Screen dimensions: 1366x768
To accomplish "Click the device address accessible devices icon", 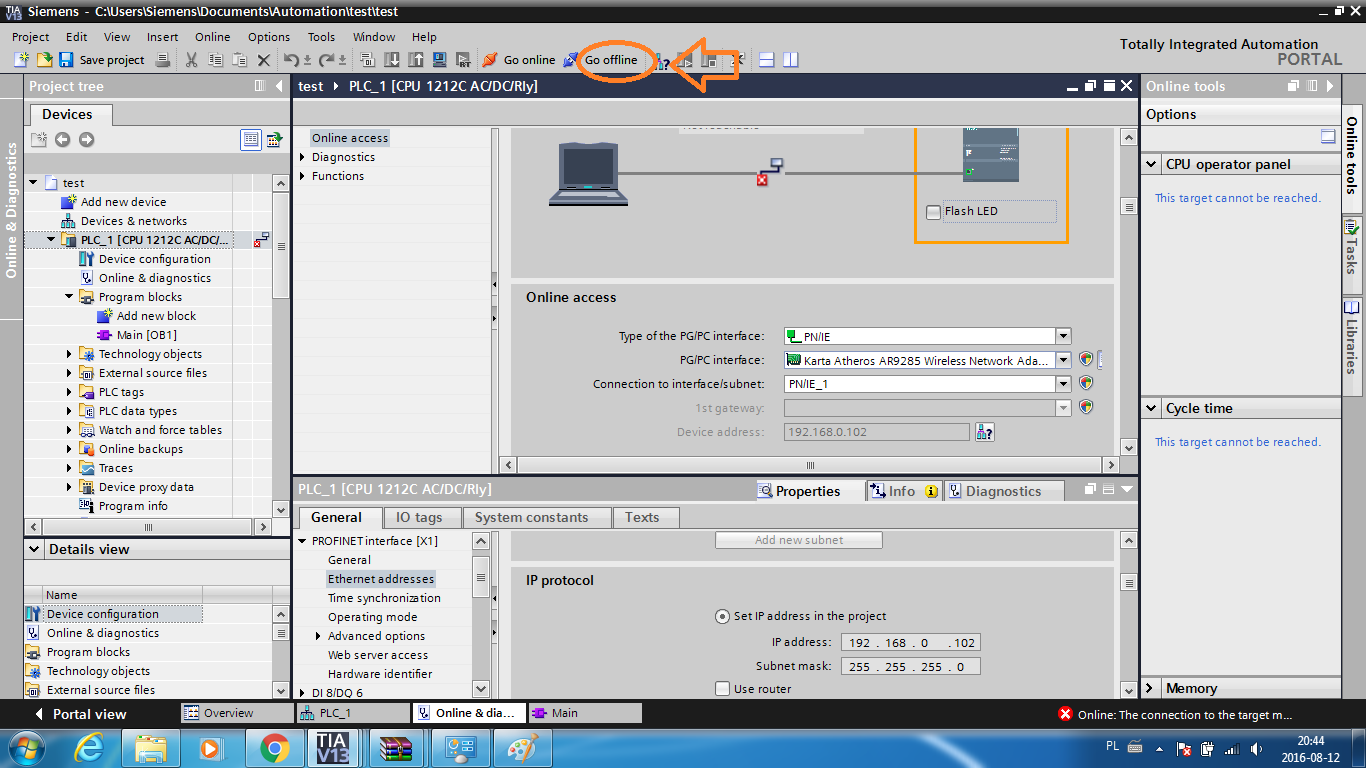I will point(985,432).
